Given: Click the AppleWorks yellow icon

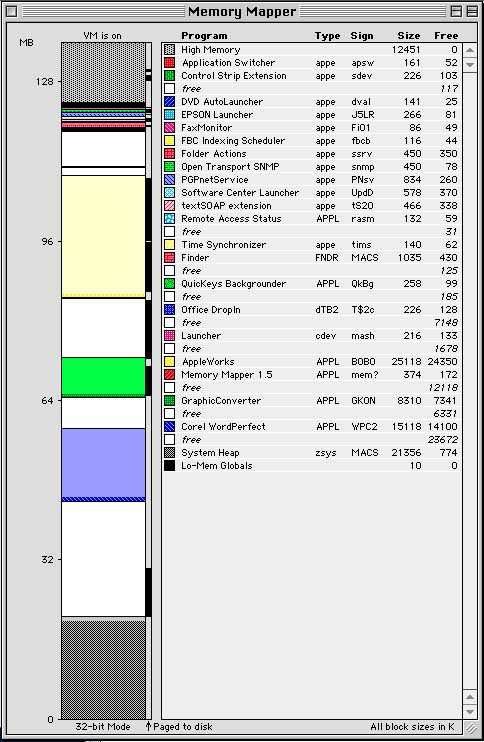Looking at the screenshot, I should pos(169,362).
